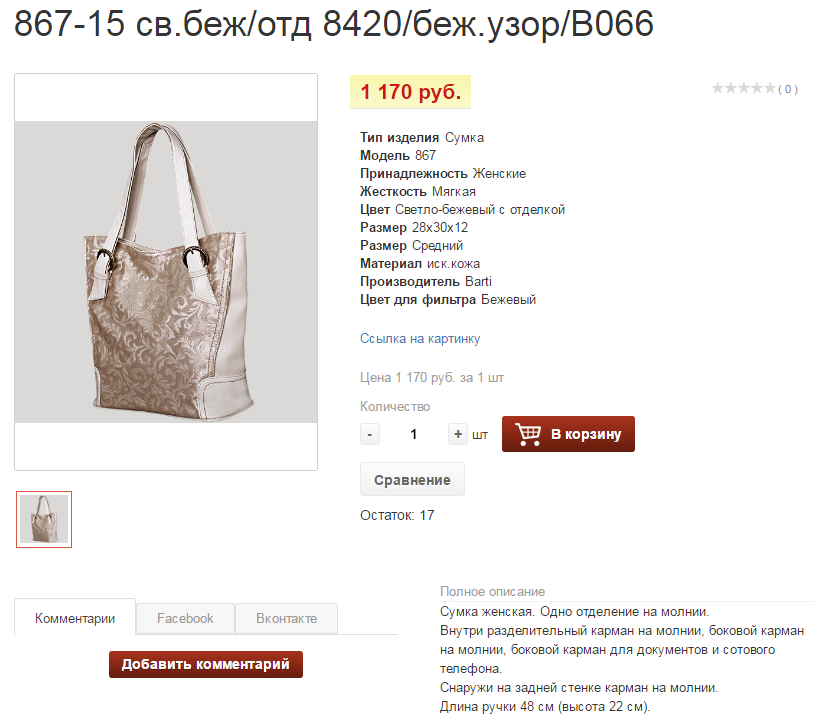Viewport: 830px width, 726px height.
Task: Rate product with the first star
Action: pyautogui.click(x=718, y=88)
